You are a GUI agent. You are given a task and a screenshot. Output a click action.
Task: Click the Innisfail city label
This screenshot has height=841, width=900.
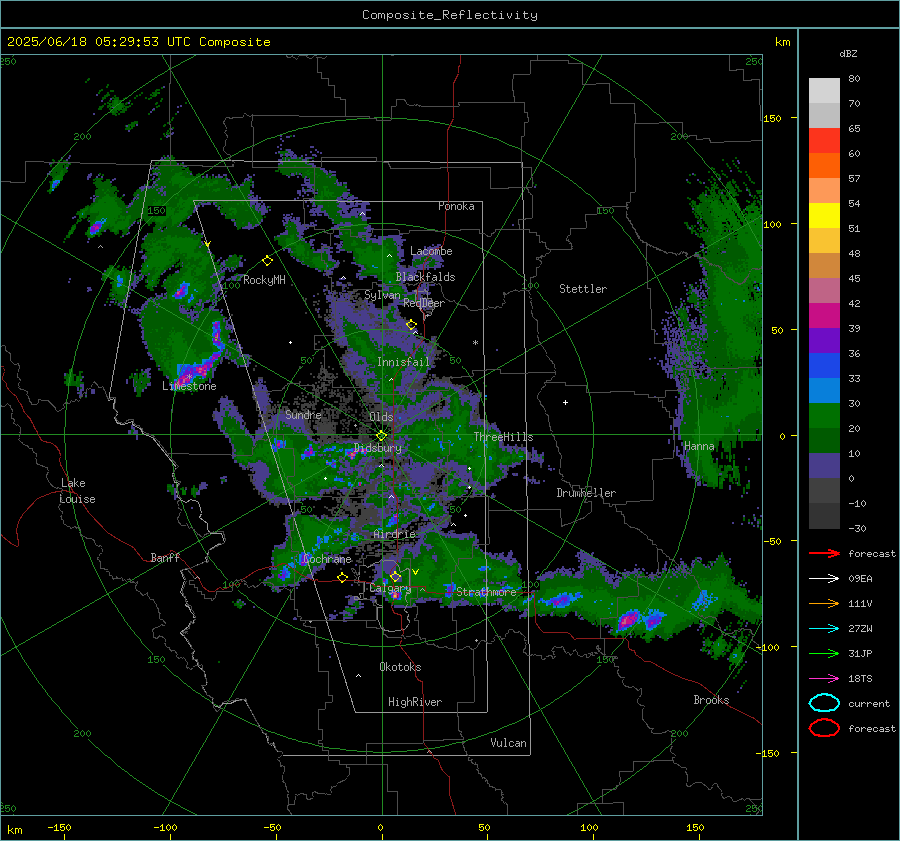click(x=403, y=362)
